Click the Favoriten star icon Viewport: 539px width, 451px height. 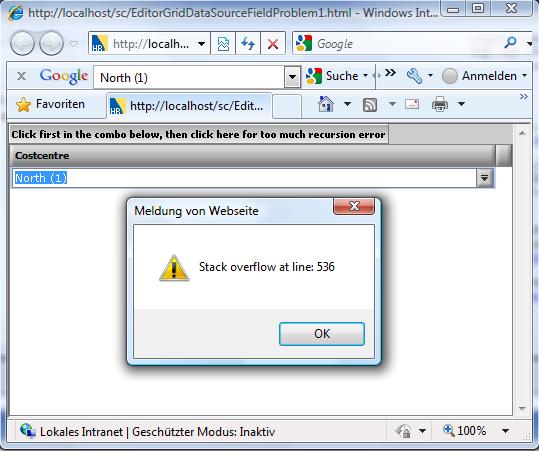(23, 104)
